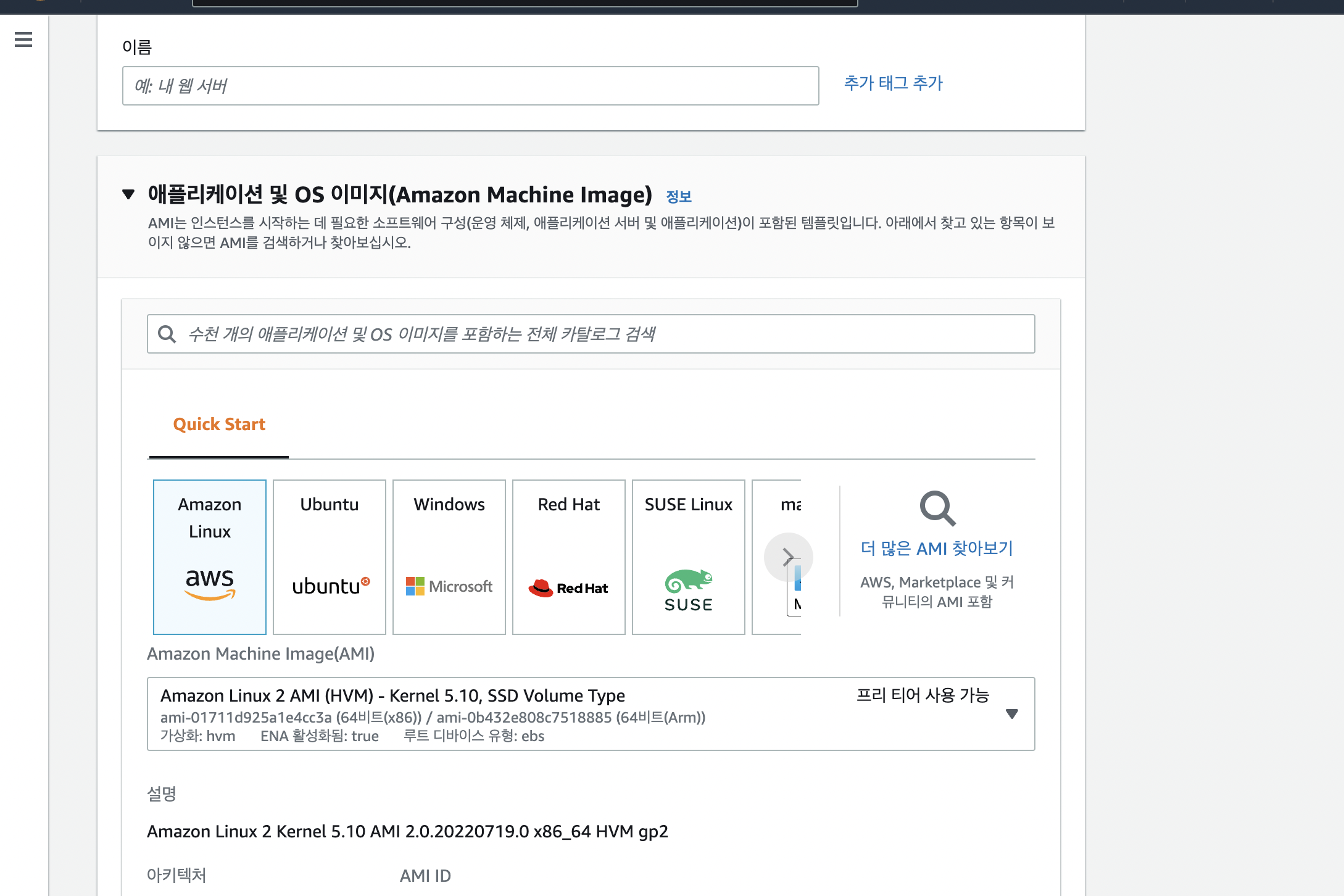1344x896 pixels.
Task: Collapse the Amazon Machine Image section
Action: pos(128,194)
